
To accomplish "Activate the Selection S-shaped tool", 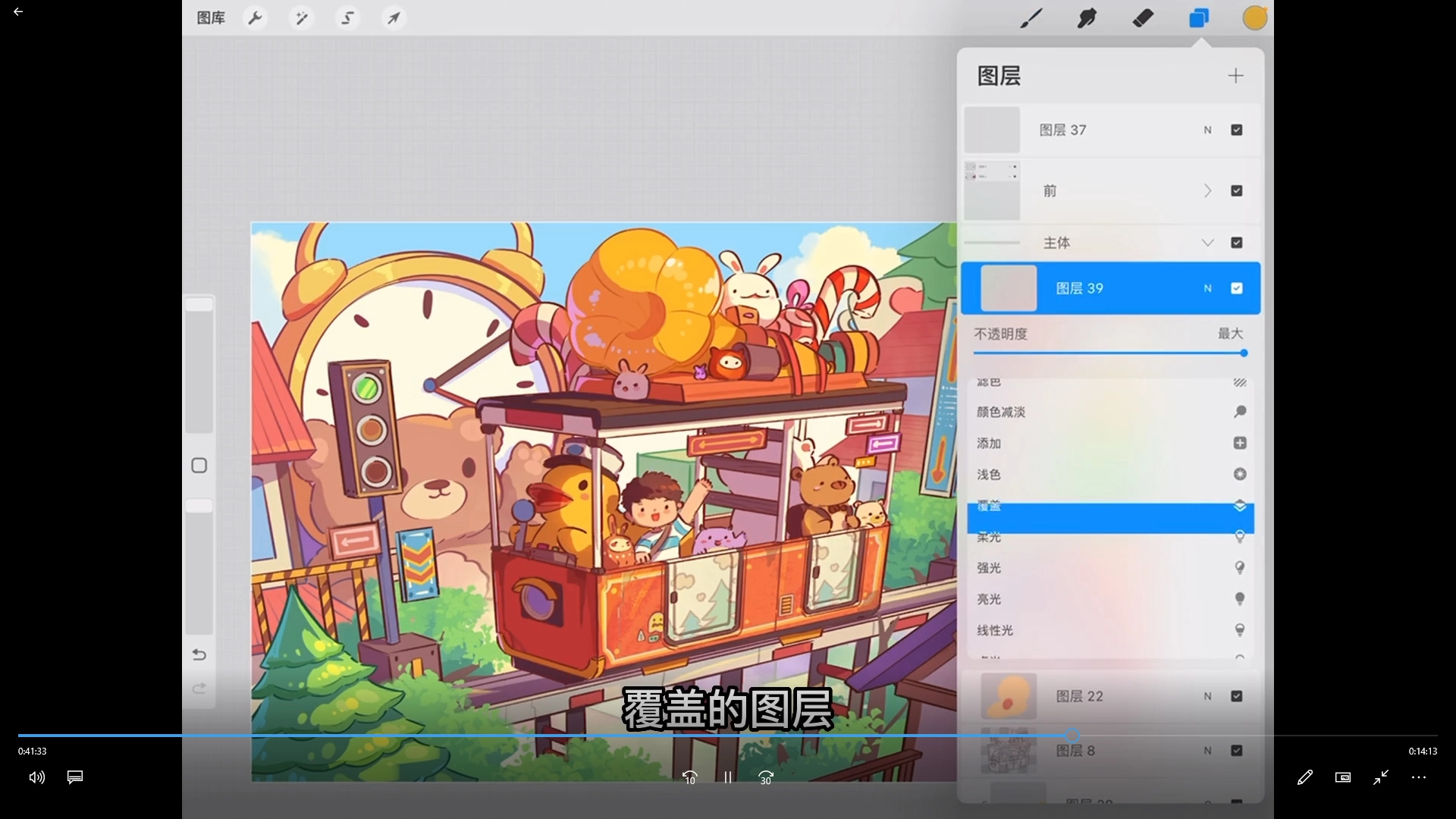I will tap(348, 18).
